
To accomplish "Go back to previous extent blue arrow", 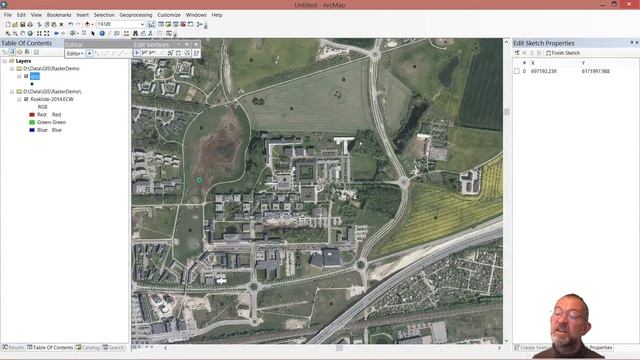I will [56, 33].
